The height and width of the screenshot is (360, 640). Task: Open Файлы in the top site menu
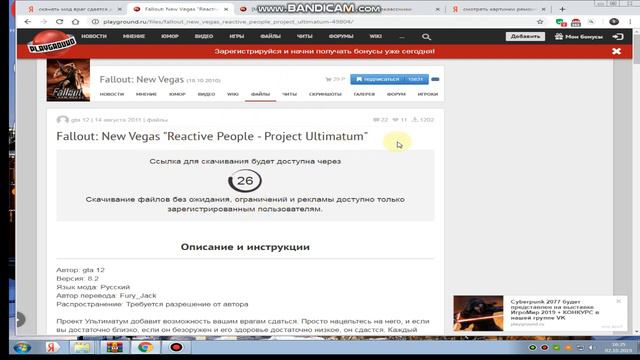pos(271,36)
